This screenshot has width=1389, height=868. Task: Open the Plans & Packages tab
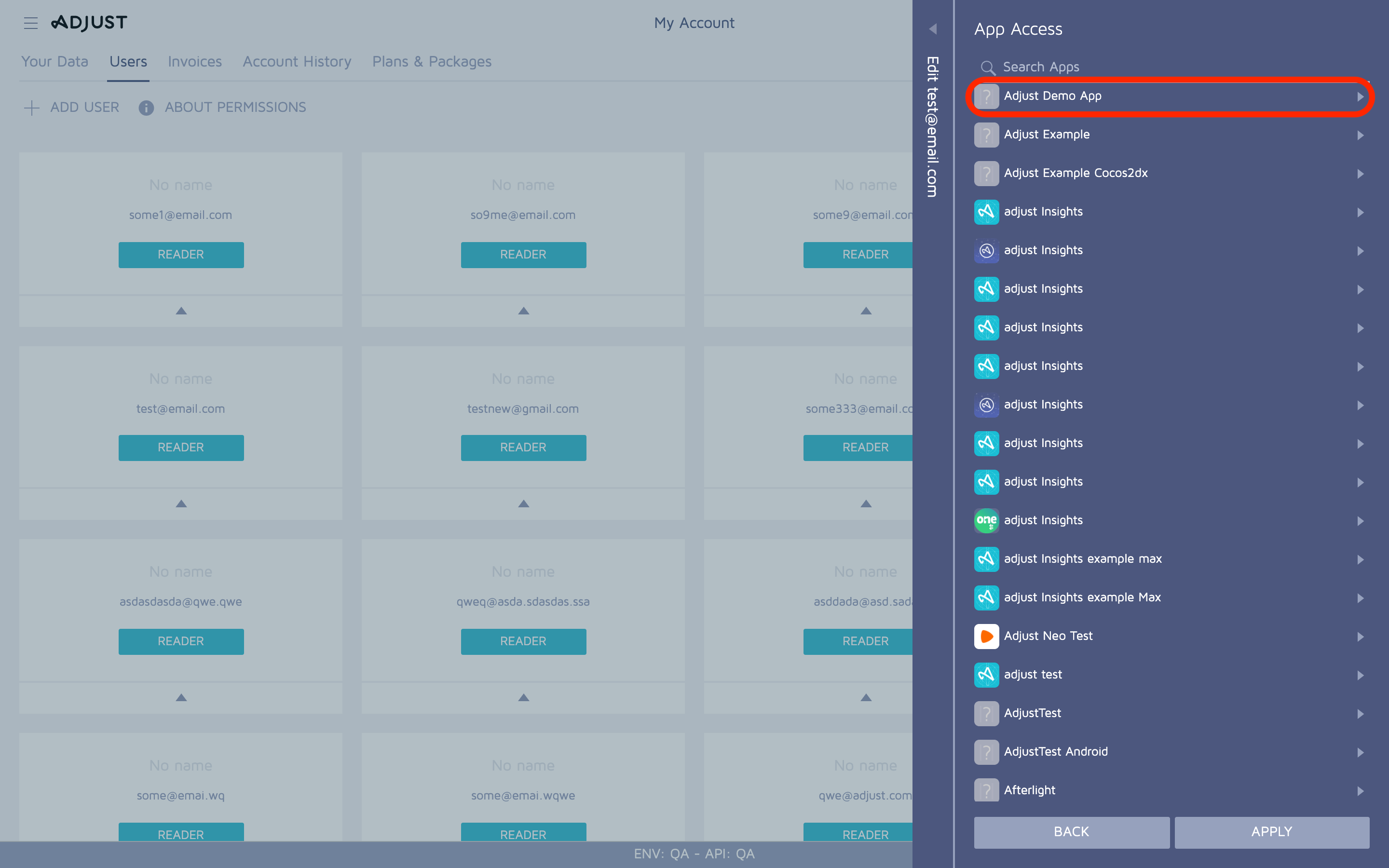432,61
